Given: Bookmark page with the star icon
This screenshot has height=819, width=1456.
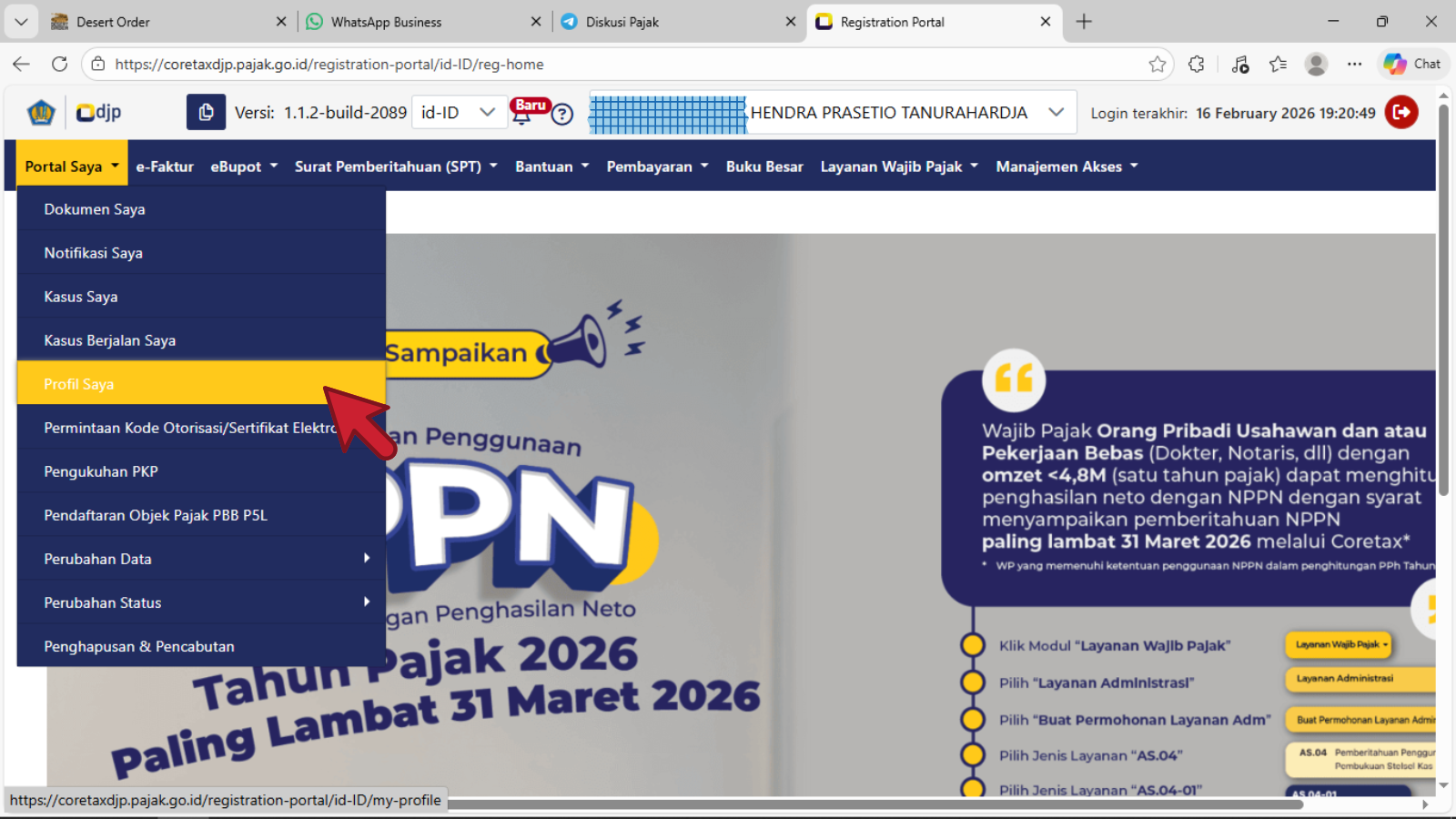Looking at the screenshot, I should pyautogui.click(x=1157, y=65).
